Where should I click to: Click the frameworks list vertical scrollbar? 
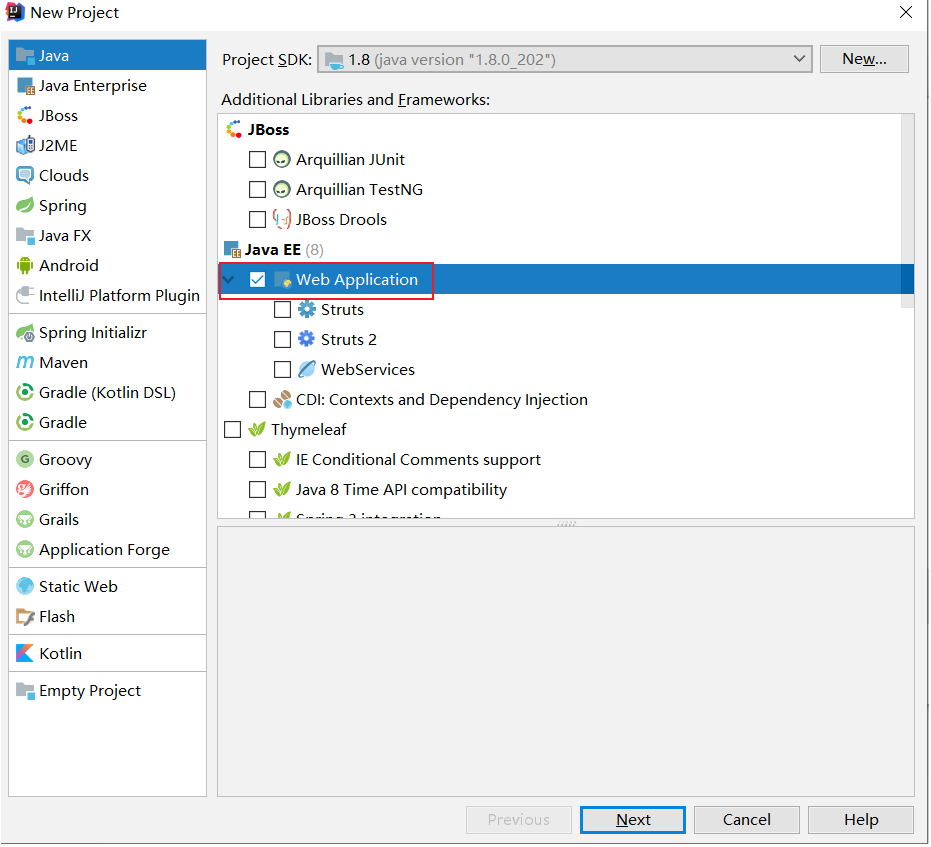(x=907, y=211)
